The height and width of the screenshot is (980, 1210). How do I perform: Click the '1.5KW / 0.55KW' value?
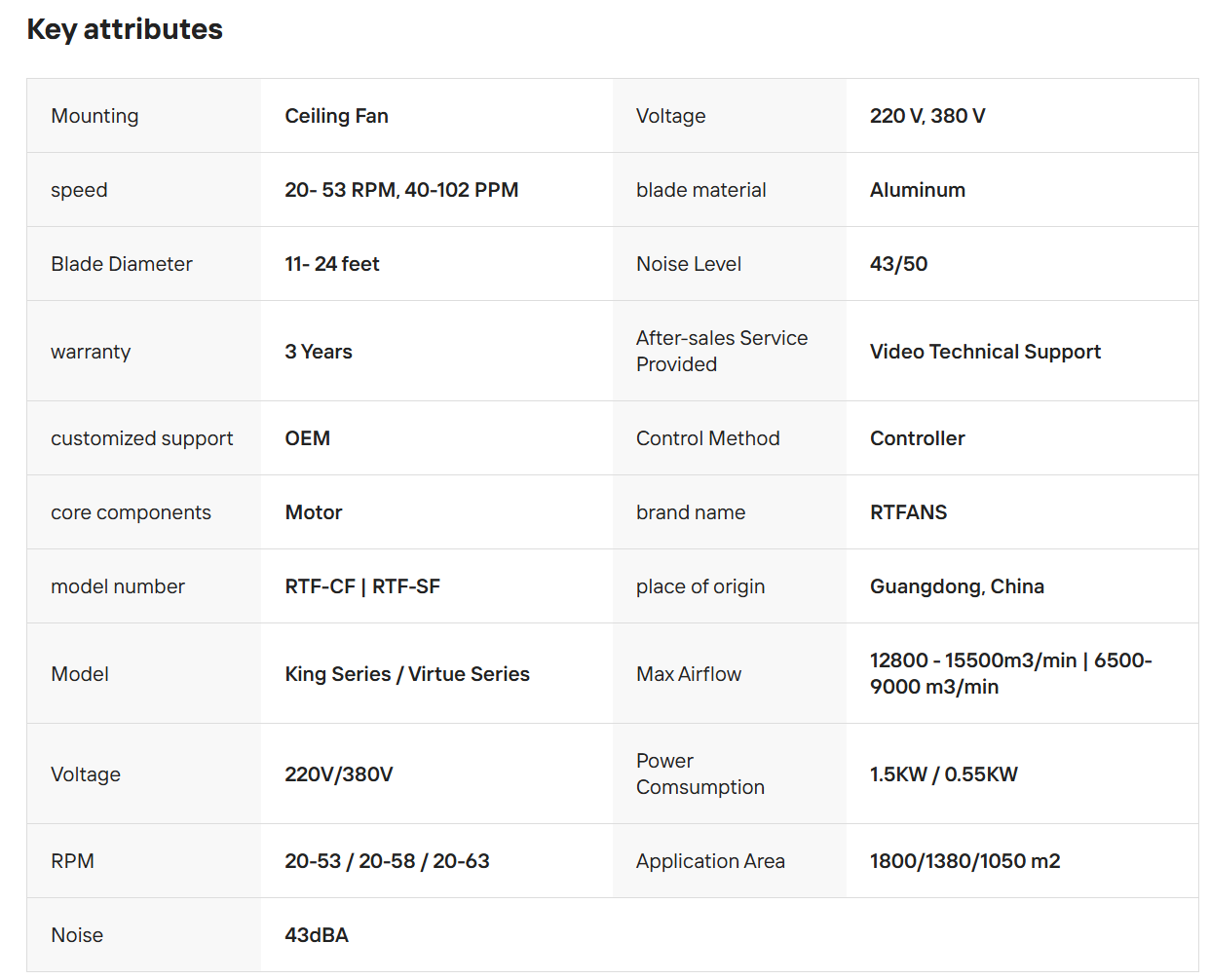(944, 774)
